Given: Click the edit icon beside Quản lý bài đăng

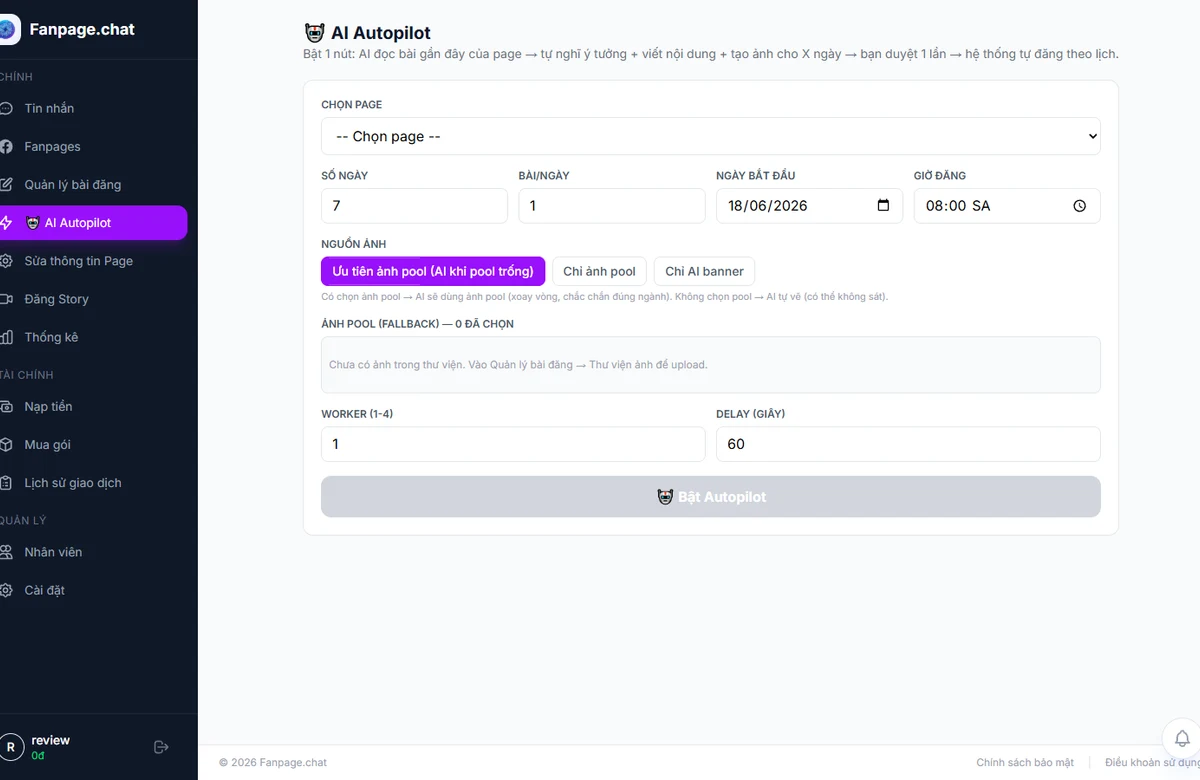Looking at the screenshot, I should tap(6, 185).
